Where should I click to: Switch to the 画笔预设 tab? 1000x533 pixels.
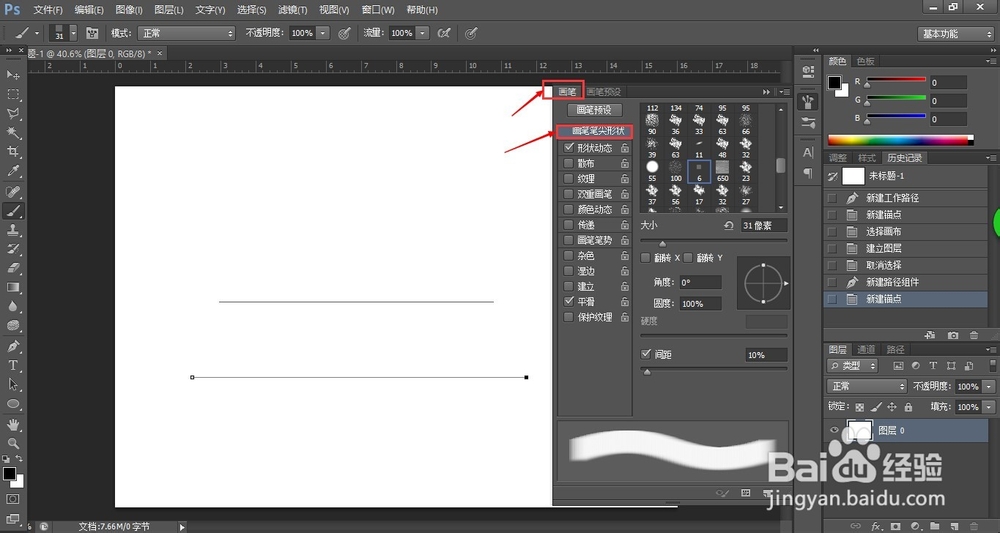click(603, 92)
